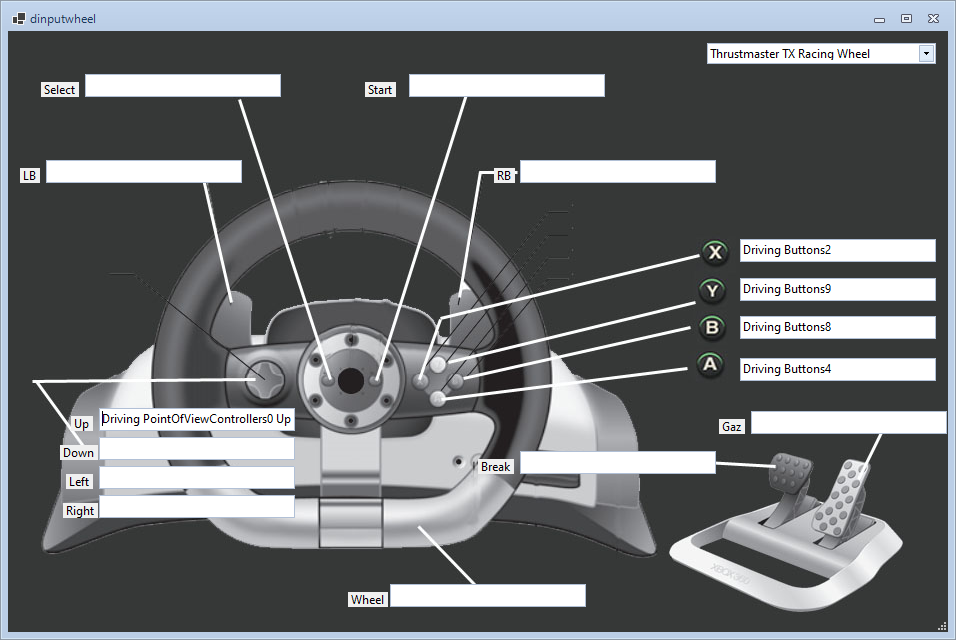Screen dimensions: 956x640
Task: Click the LB label
Action: click(29, 176)
